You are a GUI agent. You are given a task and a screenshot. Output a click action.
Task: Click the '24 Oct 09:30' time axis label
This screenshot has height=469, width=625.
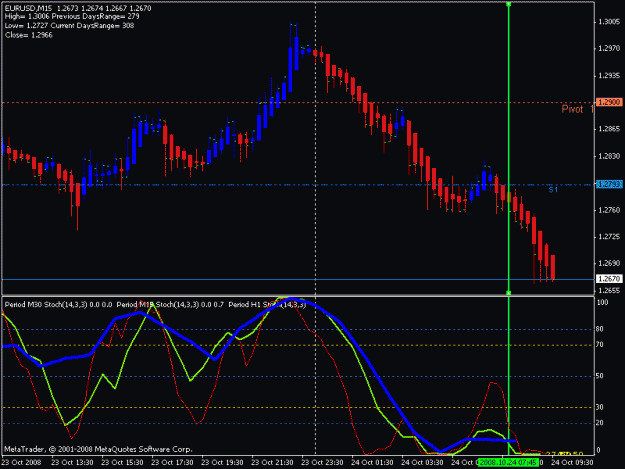pyautogui.click(x=572, y=463)
